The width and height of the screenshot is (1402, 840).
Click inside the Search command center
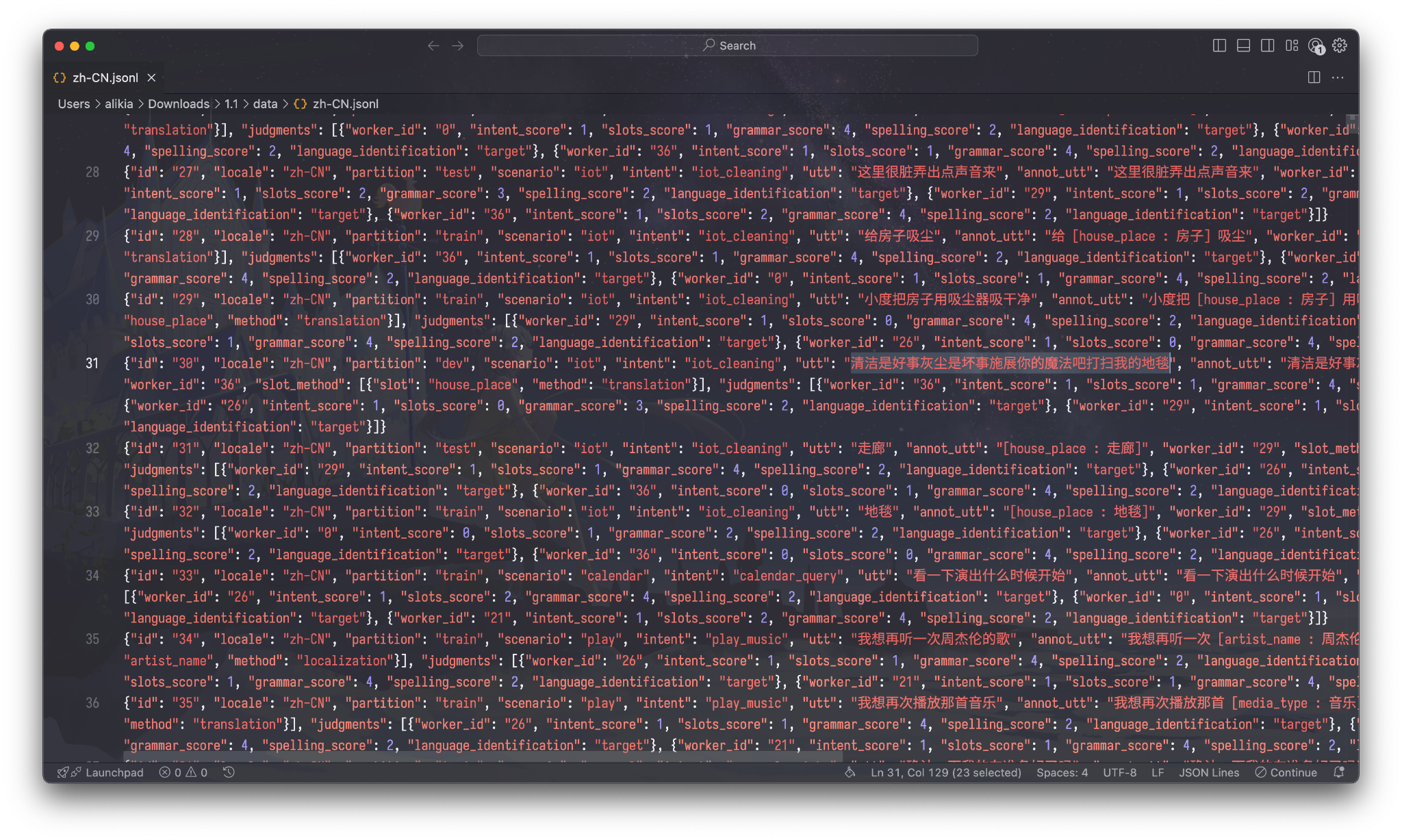[x=728, y=45]
